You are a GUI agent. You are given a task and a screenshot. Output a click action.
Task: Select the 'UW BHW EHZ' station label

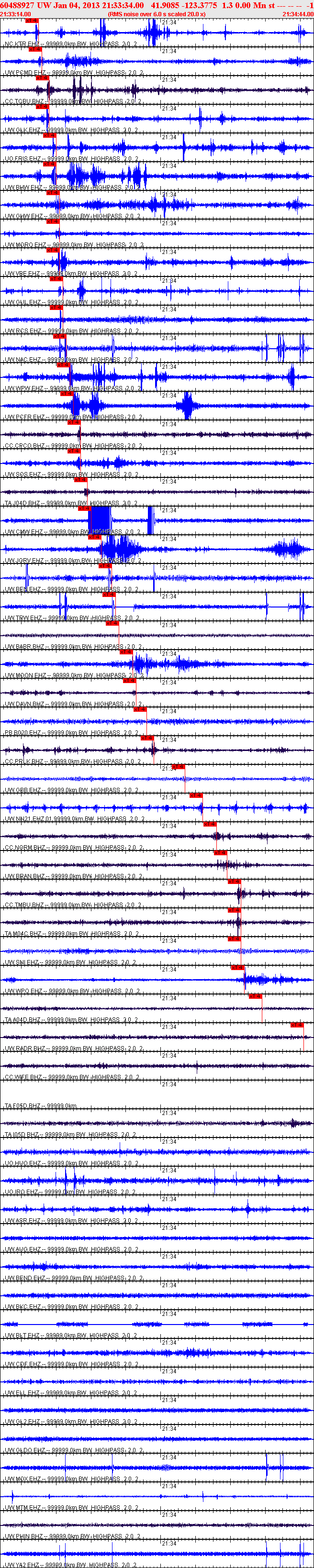tap(23, 187)
